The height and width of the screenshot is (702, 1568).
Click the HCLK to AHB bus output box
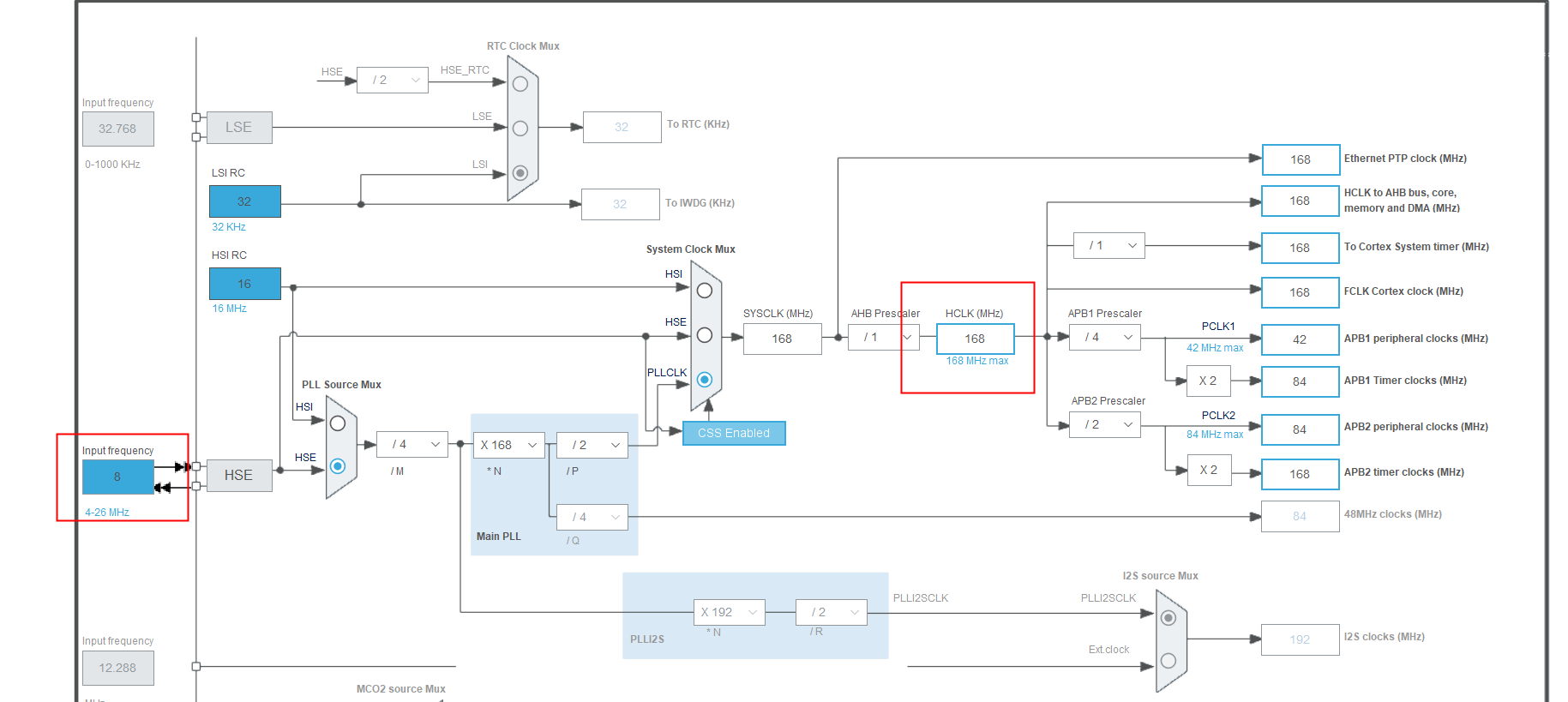1301,201
